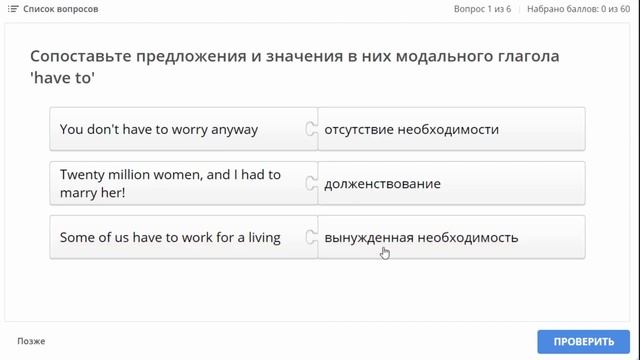
Task: Click the 'have to' quoted text in heading
Action: (x=62, y=78)
